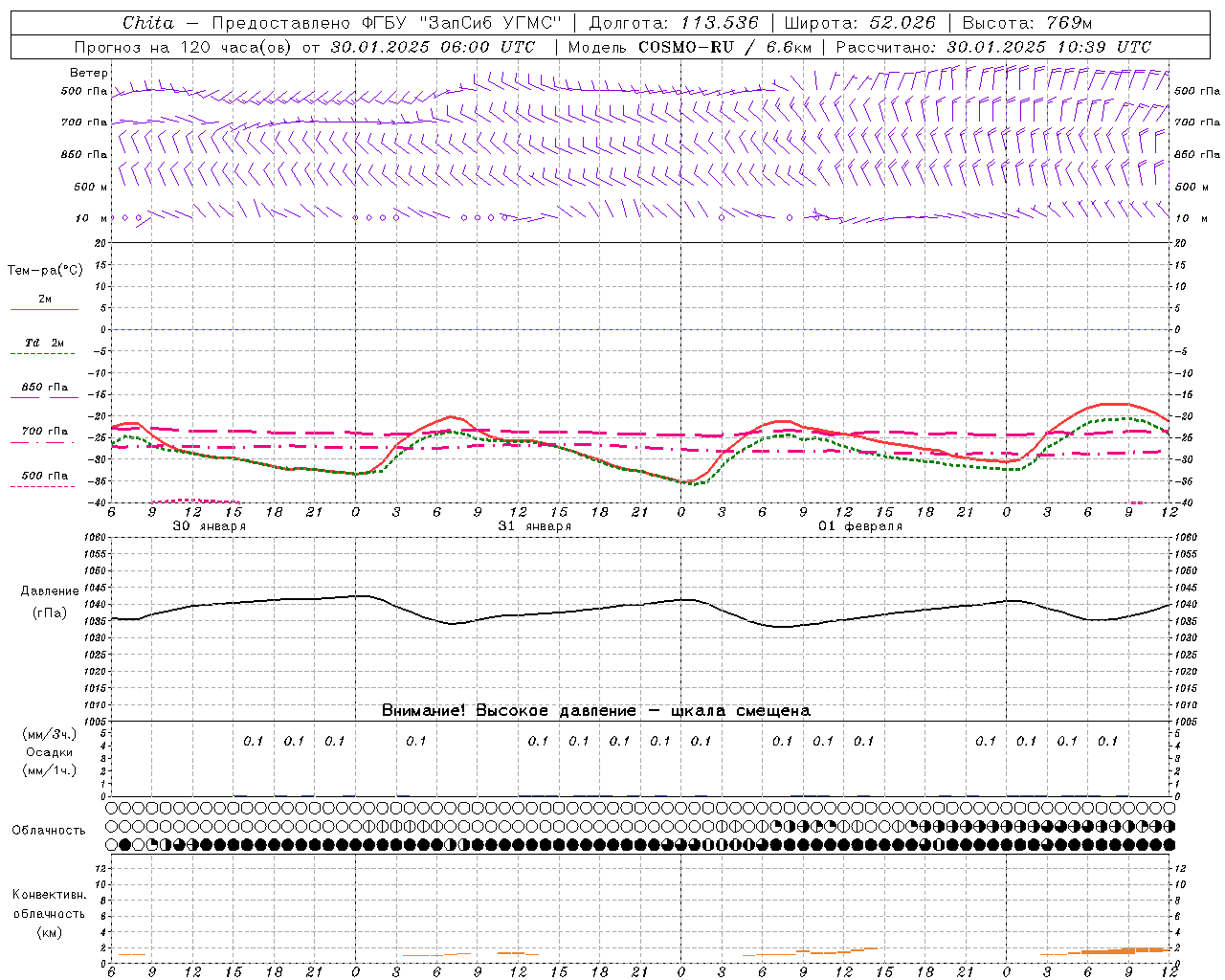Click the "Chita" station name in the header
The image size is (1225, 980).
click(148, 23)
